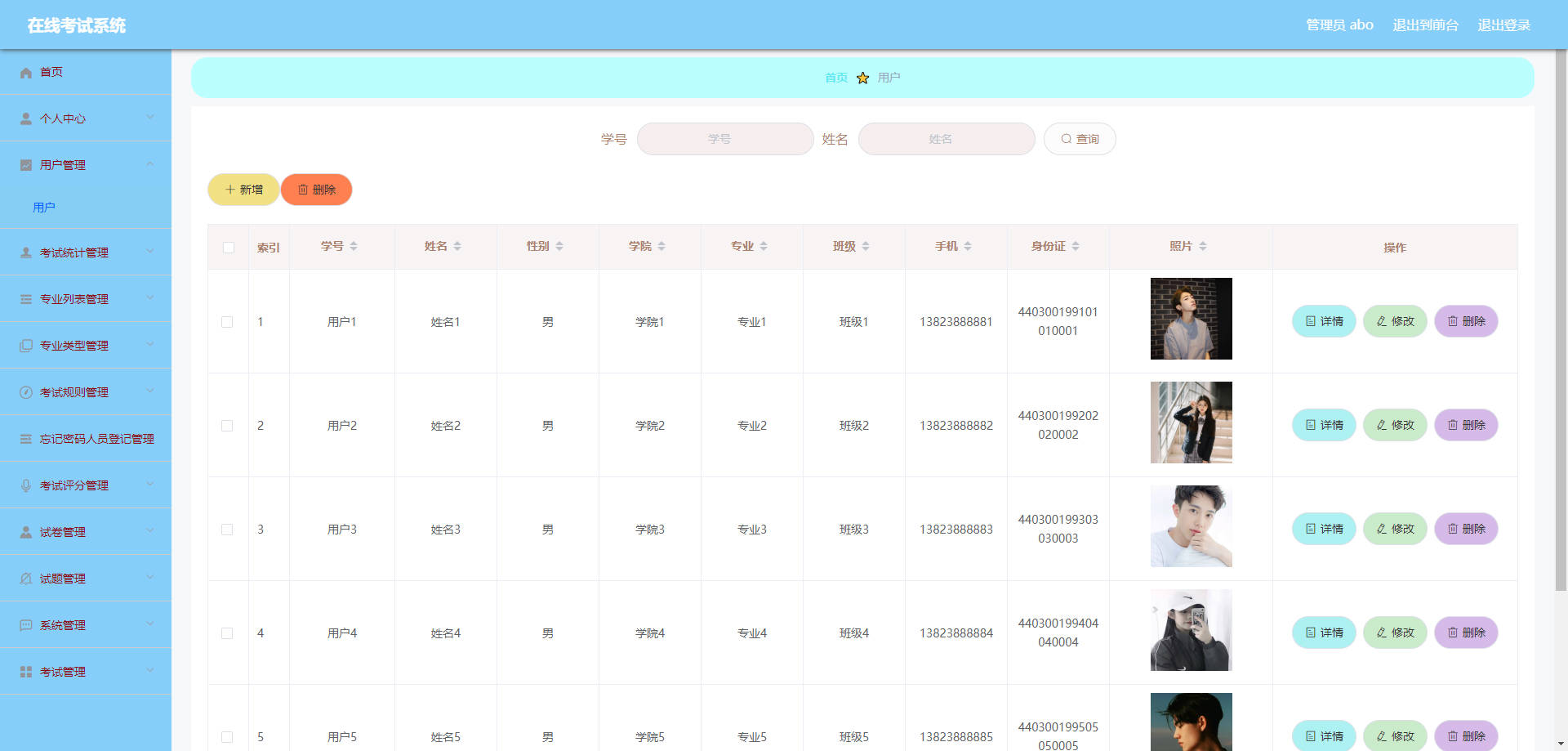Image resolution: width=1568 pixels, height=751 pixels.
Task: Sort by 学号 column sort arrows
Action: tap(354, 246)
